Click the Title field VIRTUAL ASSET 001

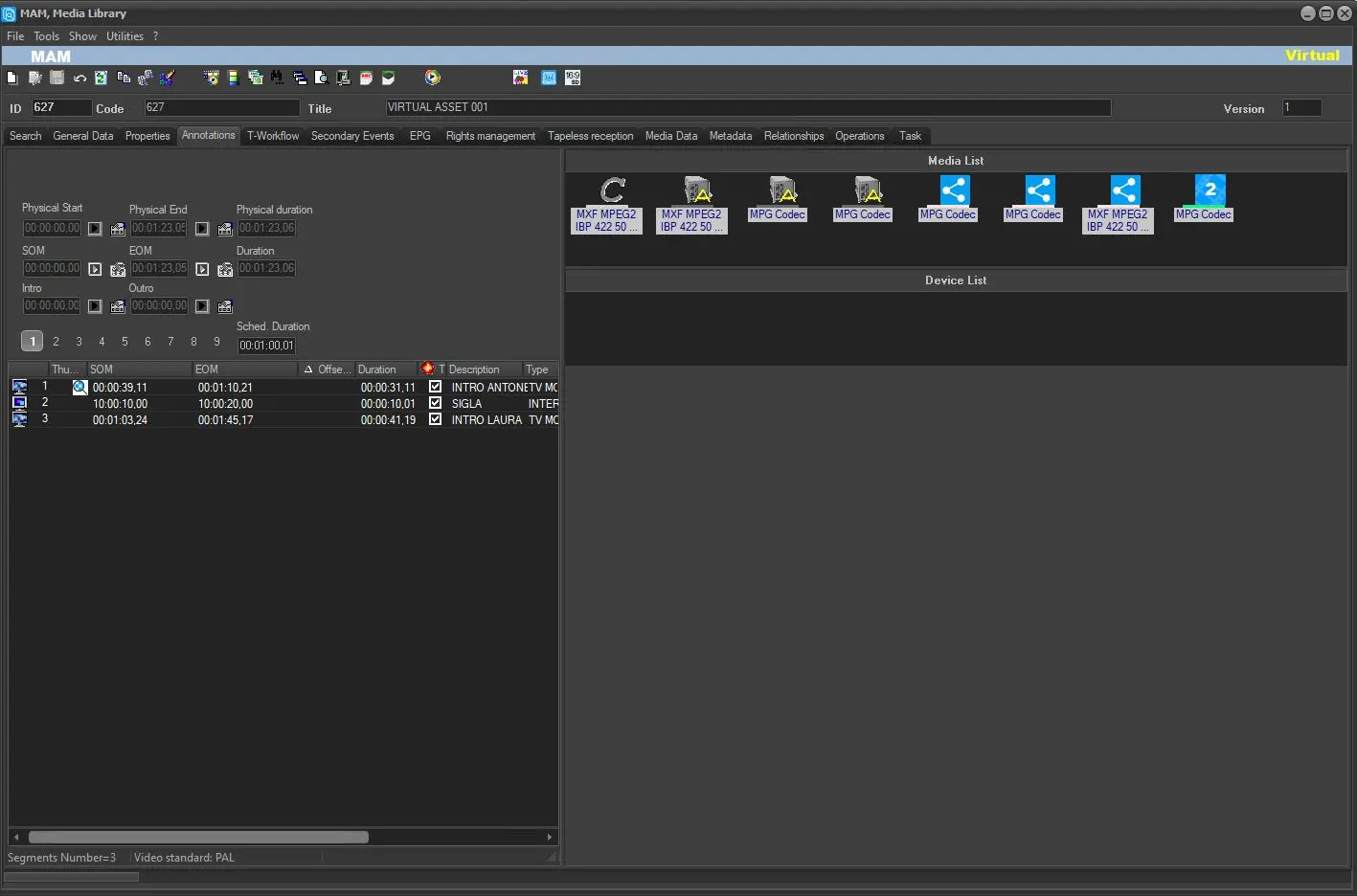pos(747,108)
